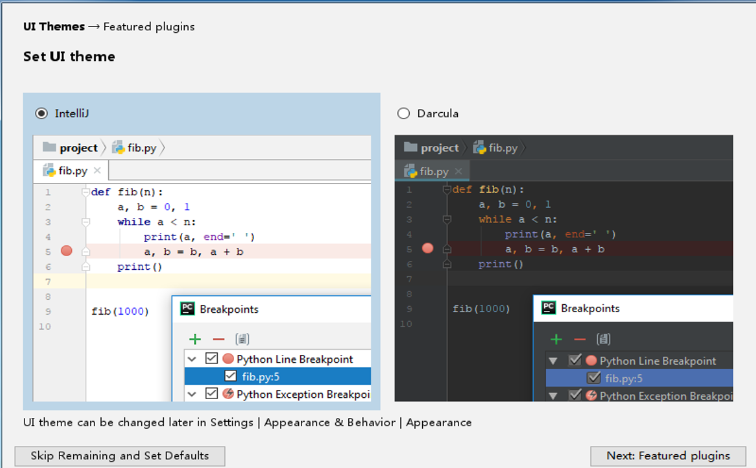Click the red remove breakpoint minus, IntelliJ preview
Image resolution: width=756 pixels, height=468 pixels.
(218, 339)
